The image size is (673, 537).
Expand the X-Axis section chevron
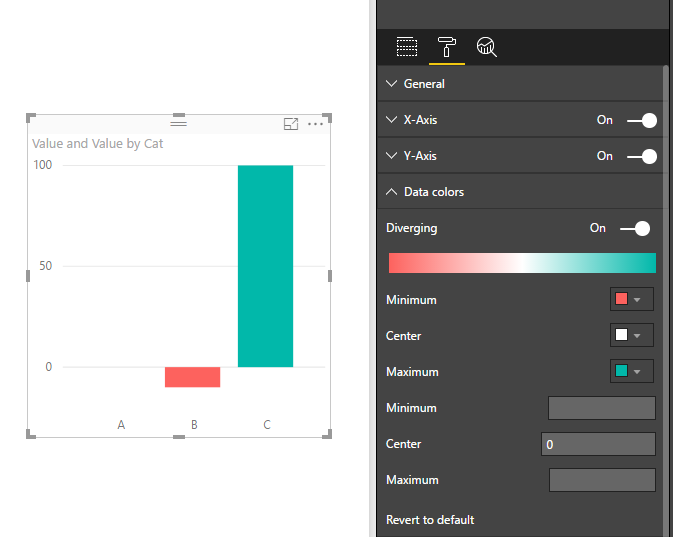391,119
